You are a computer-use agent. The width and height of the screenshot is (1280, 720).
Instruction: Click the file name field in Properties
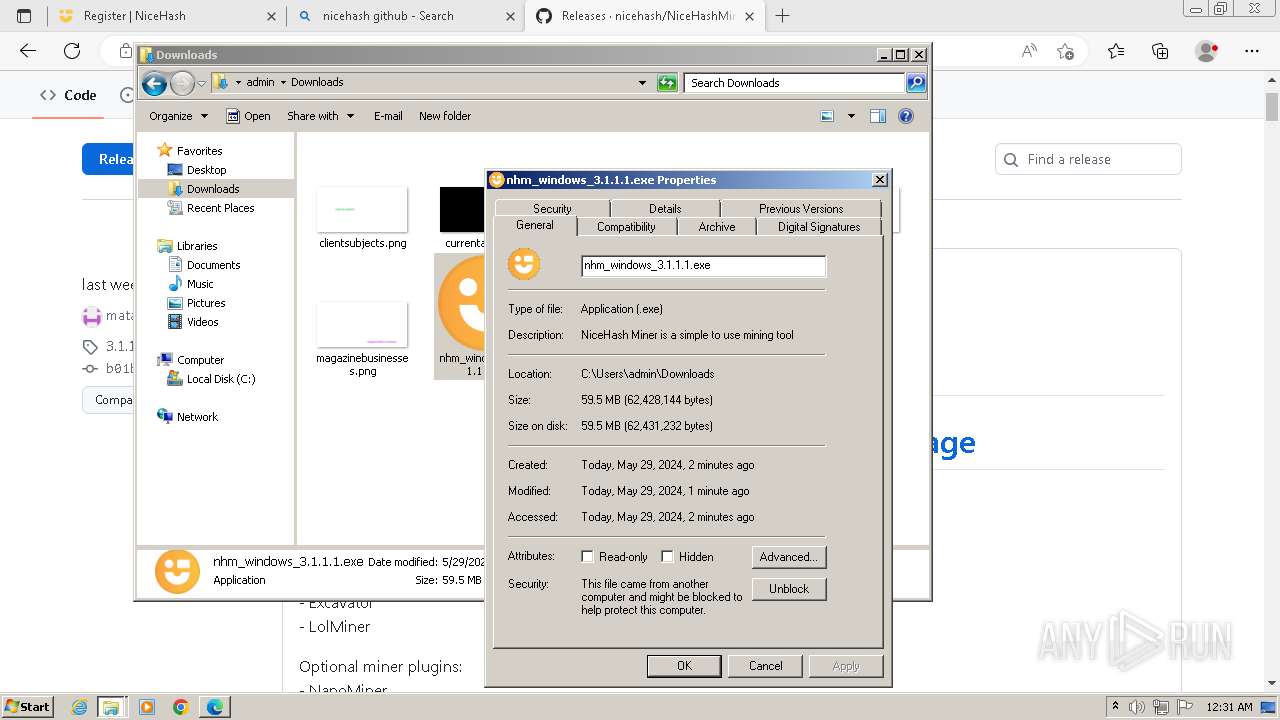click(704, 265)
